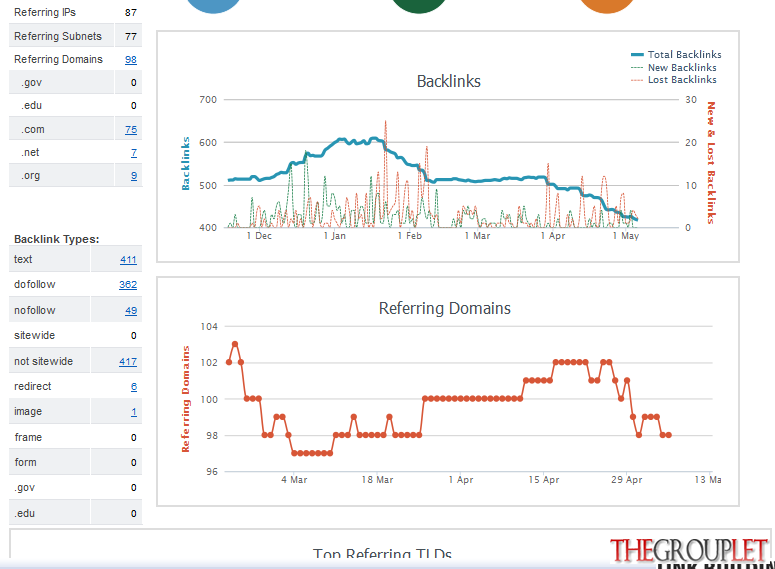775x569 pixels.
Task: Click the 1 Feb label on Backlinks axis
Action: pos(410,236)
